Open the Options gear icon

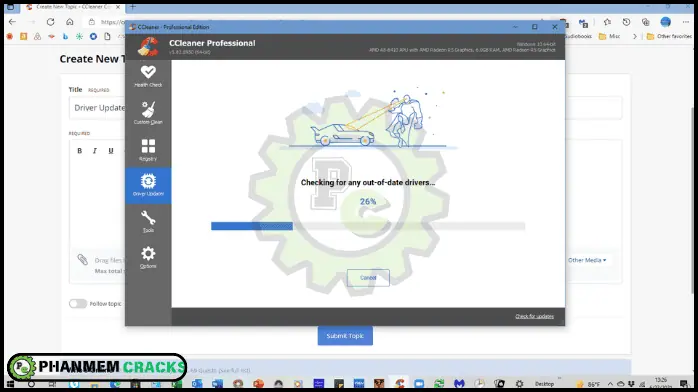(148, 254)
